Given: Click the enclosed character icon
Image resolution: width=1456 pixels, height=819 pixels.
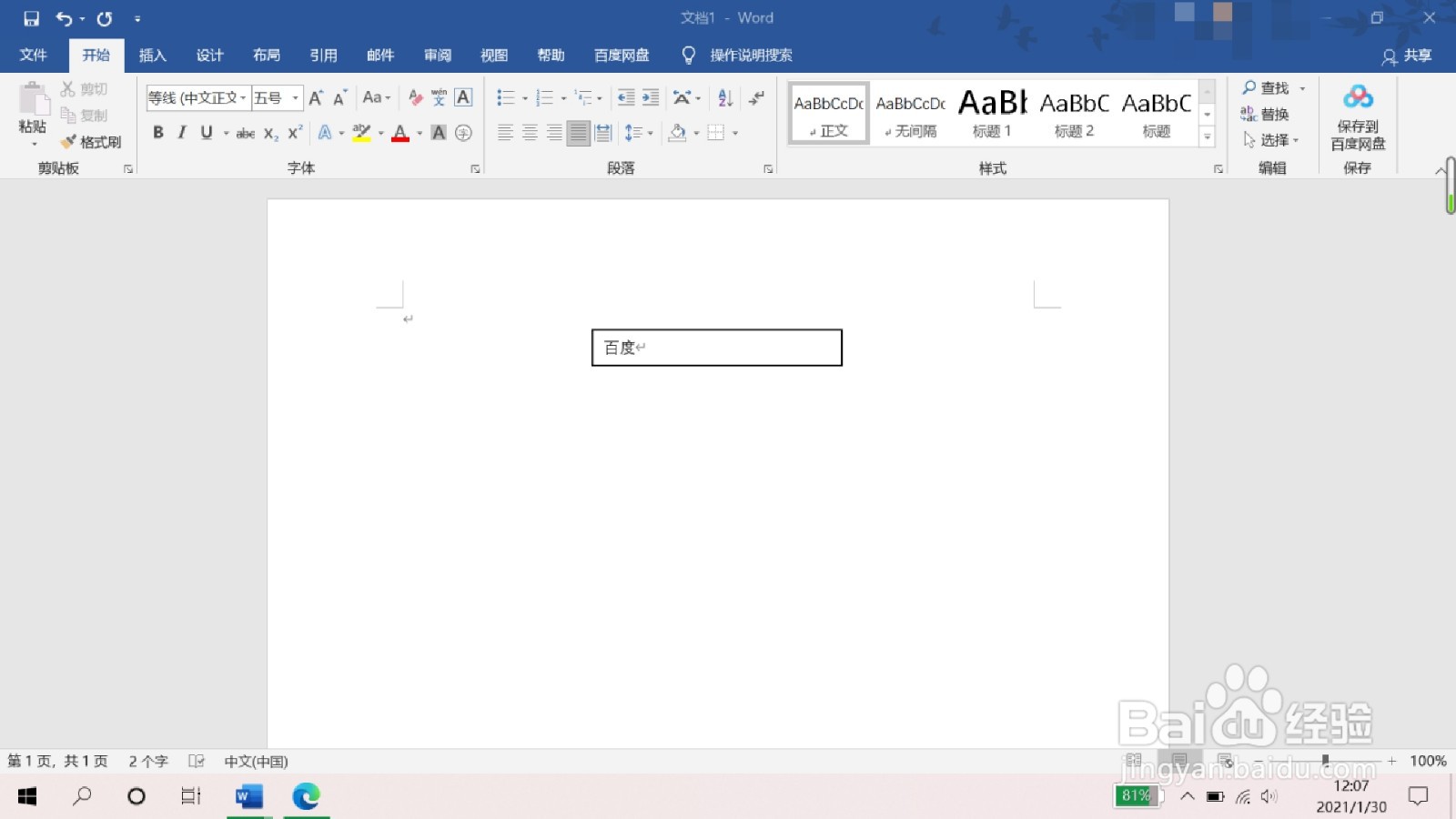Looking at the screenshot, I should [x=463, y=133].
